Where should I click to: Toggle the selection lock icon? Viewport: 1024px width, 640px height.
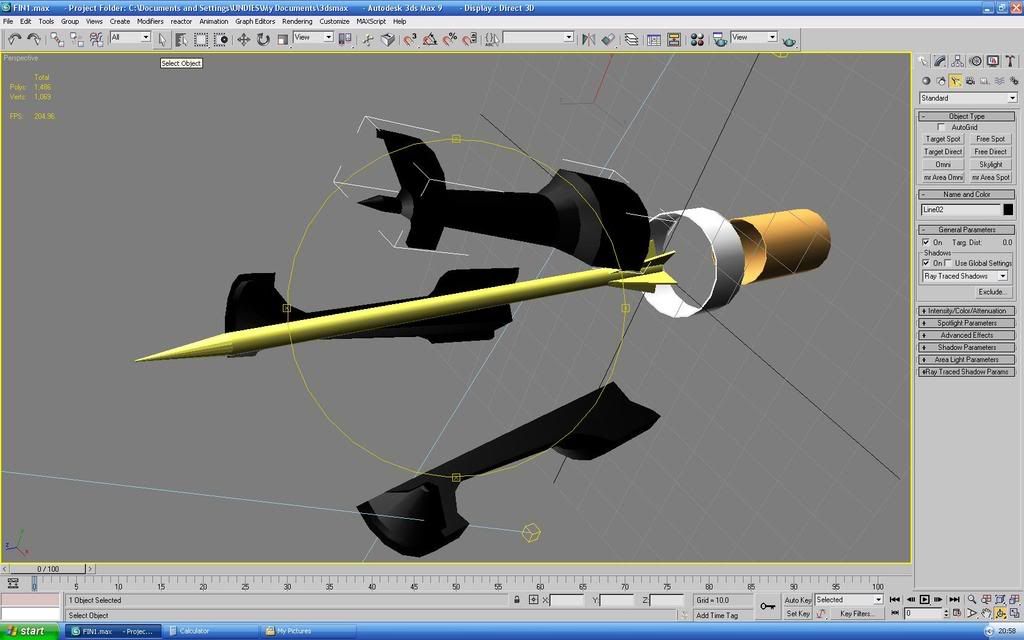[x=517, y=600]
